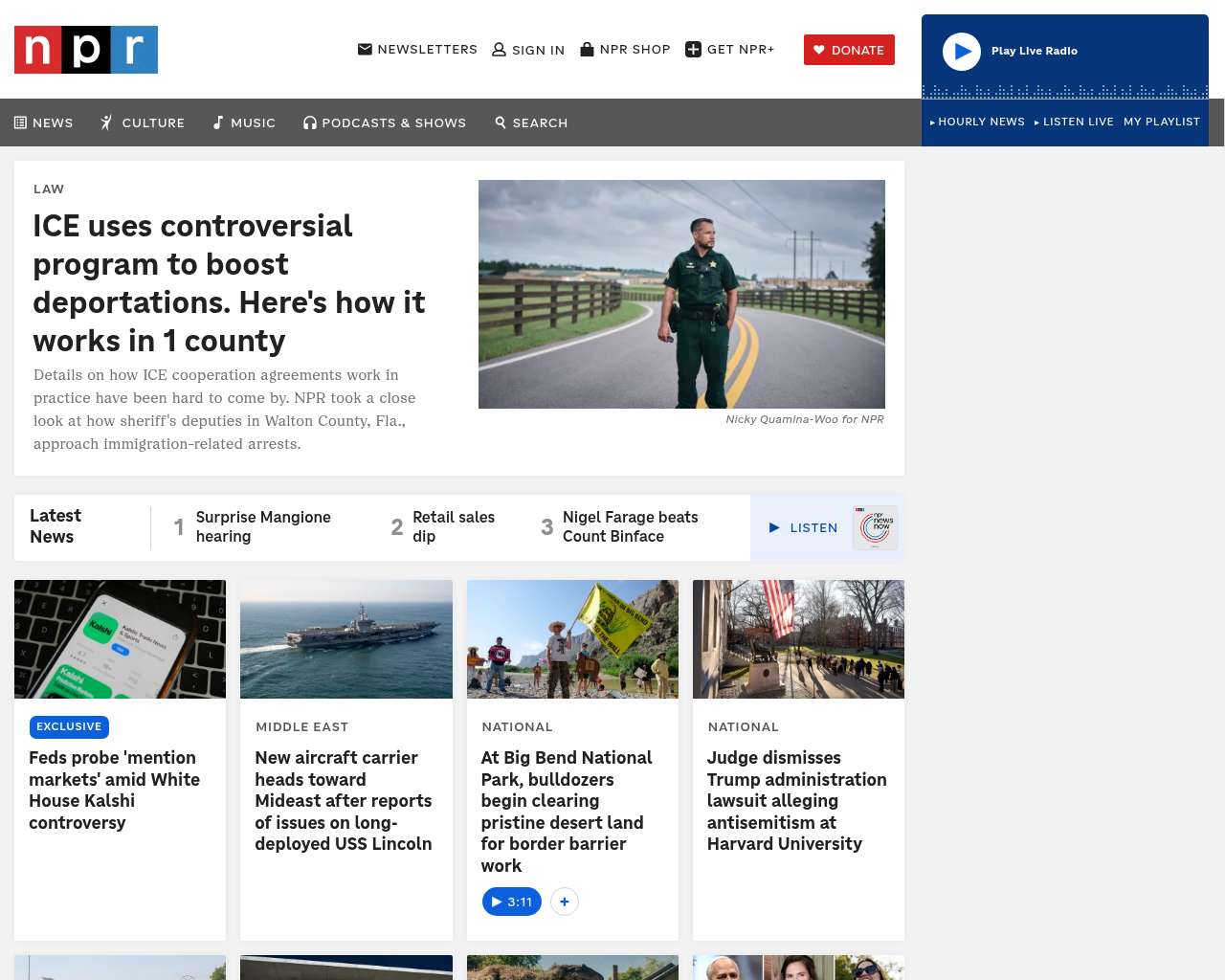
Task: Click the Newsletters envelope icon
Action: coord(365,49)
